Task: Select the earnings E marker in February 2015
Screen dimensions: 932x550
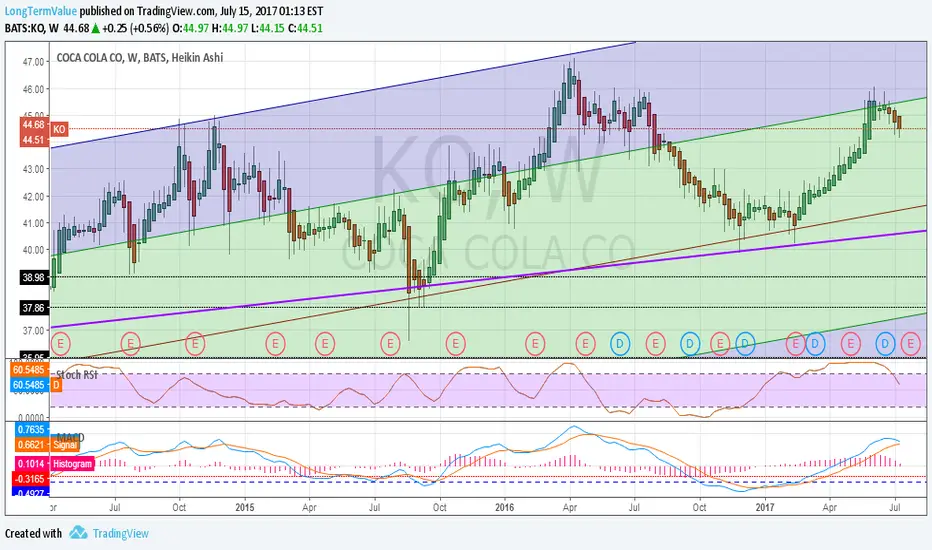Action: click(275, 343)
